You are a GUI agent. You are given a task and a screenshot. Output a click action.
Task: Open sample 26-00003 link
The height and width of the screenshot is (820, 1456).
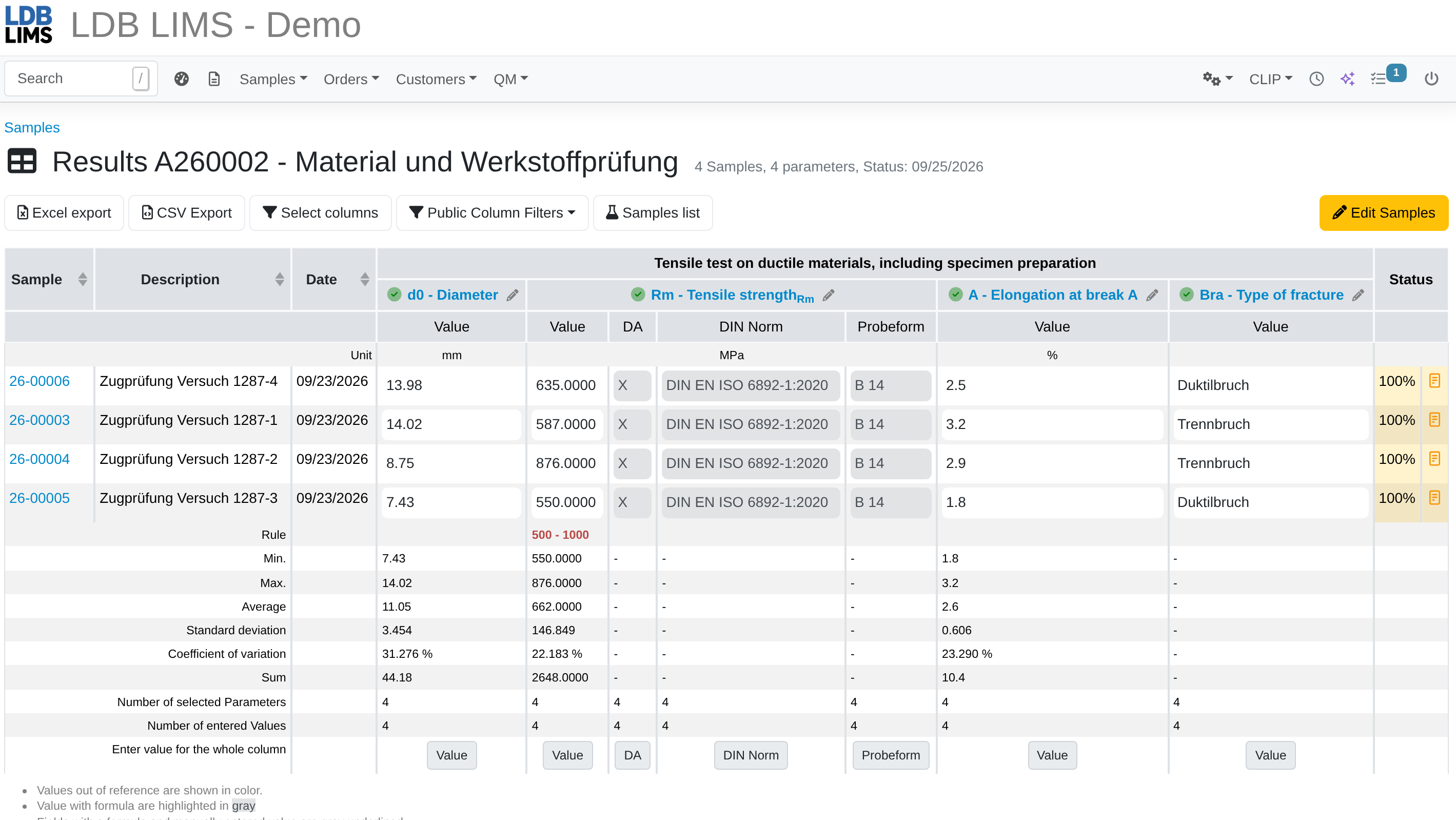coord(40,420)
